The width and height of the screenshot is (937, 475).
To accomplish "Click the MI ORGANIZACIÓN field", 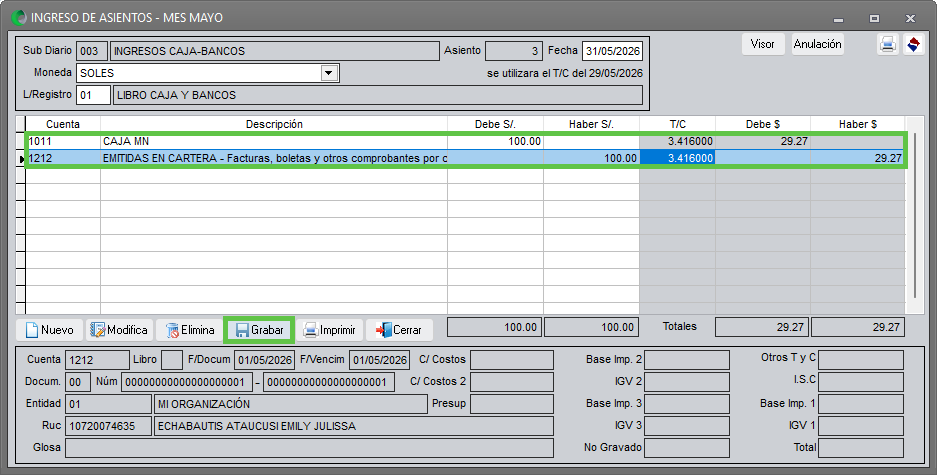I will click(x=290, y=404).
